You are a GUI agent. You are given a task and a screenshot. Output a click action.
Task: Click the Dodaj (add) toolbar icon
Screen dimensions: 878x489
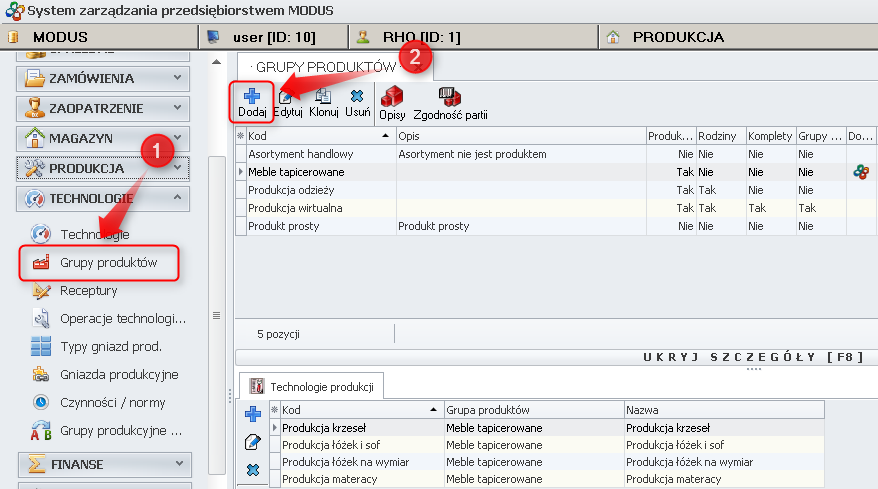[252, 102]
